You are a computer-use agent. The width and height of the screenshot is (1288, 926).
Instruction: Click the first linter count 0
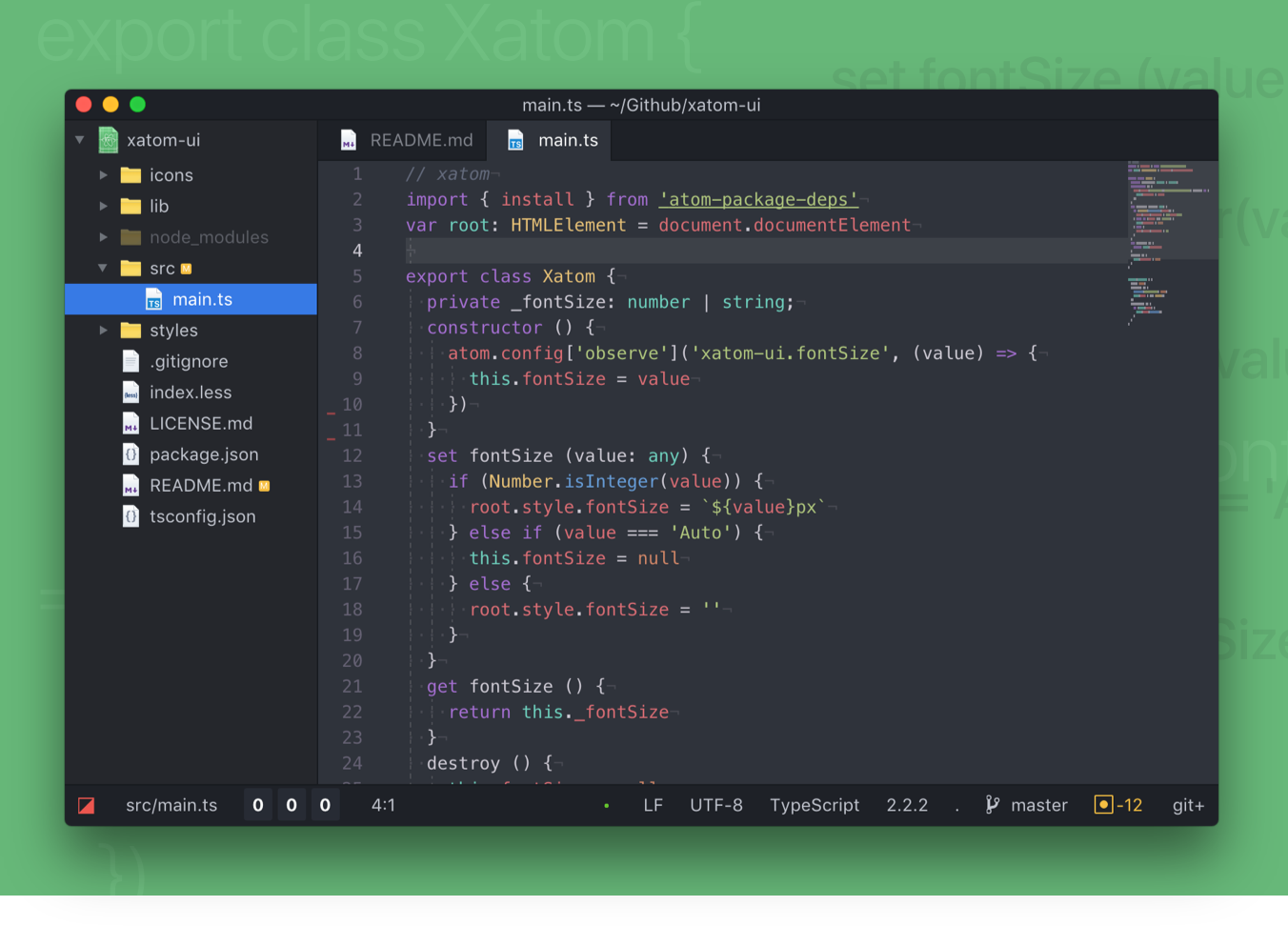point(258,805)
